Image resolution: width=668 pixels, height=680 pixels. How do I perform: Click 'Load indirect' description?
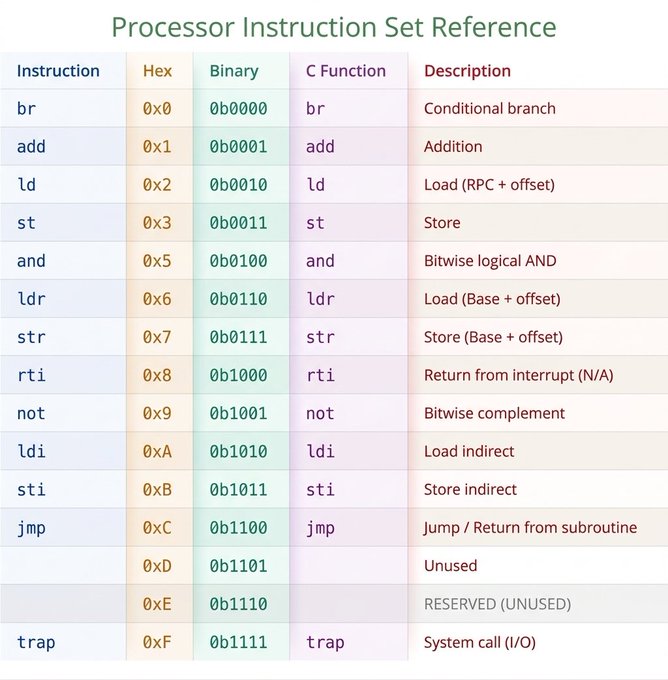469,451
